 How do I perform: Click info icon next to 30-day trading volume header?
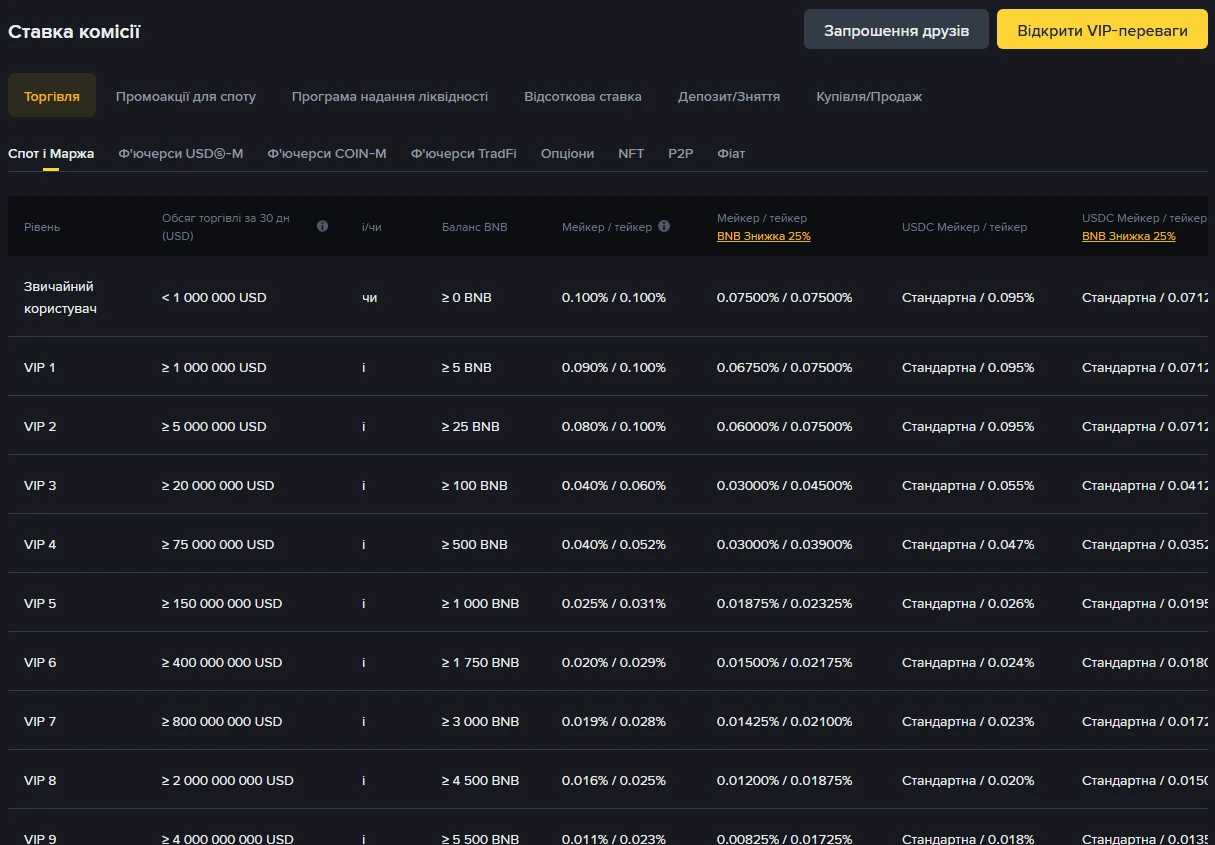(x=322, y=226)
